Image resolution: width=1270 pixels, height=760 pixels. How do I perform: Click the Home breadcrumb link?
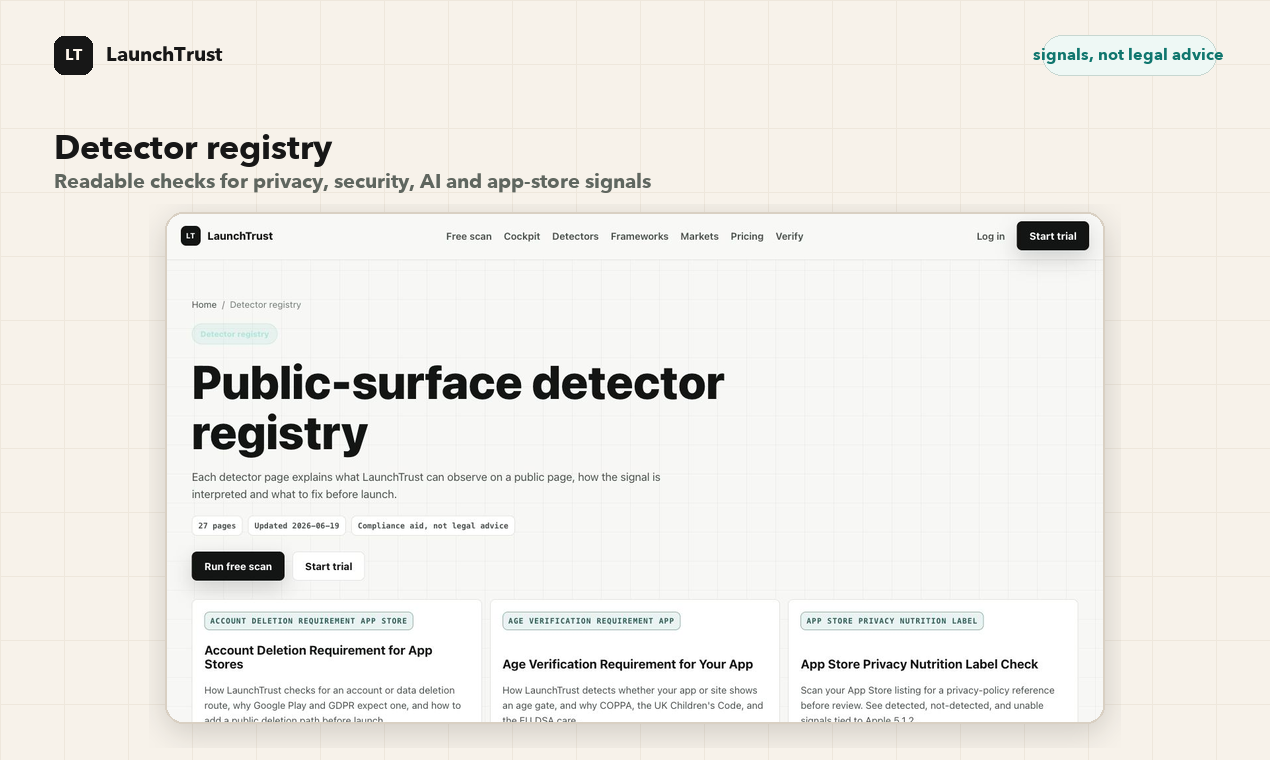click(x=204, y=305)
